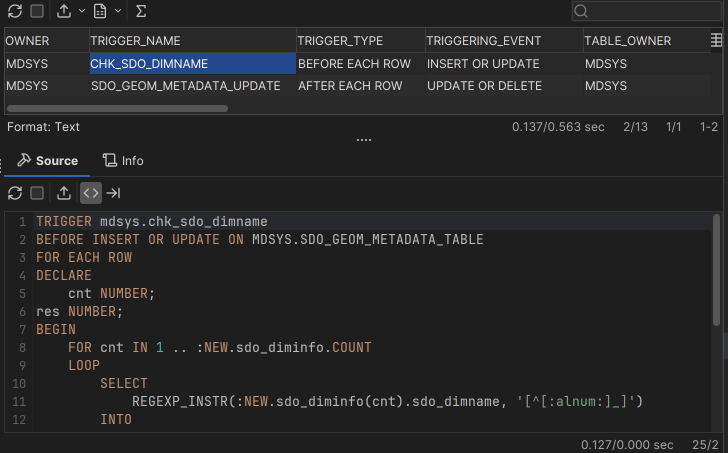Click the document format icon in top toolbar
The image size is (728, 453).
pyautogui.click(x=100, y=11)
